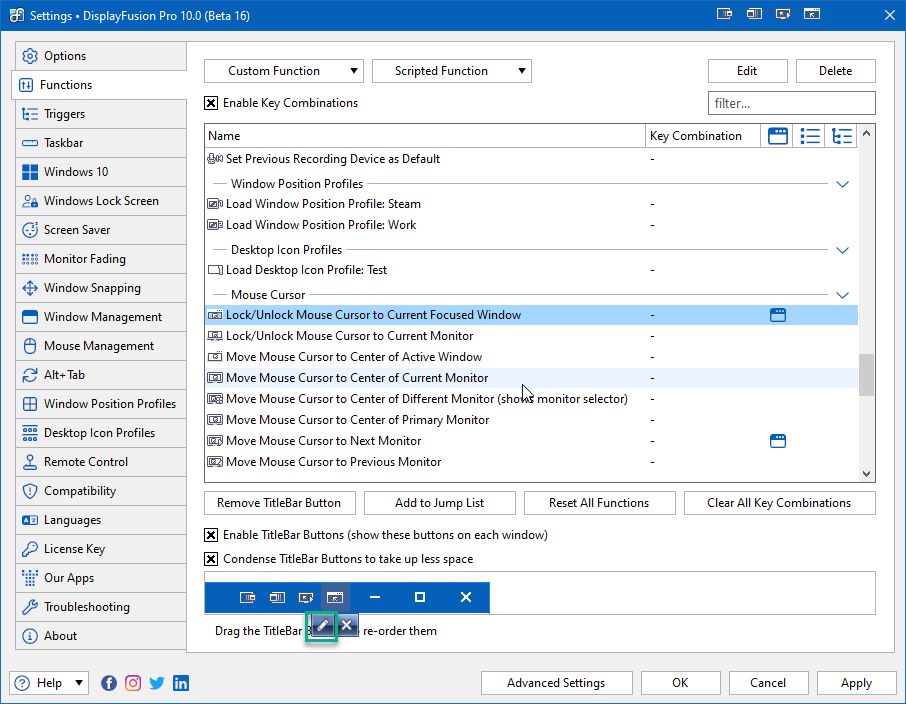Screen dimensions: 906x704
Task: Open Mouse Management tab
Action: [101, 346]
